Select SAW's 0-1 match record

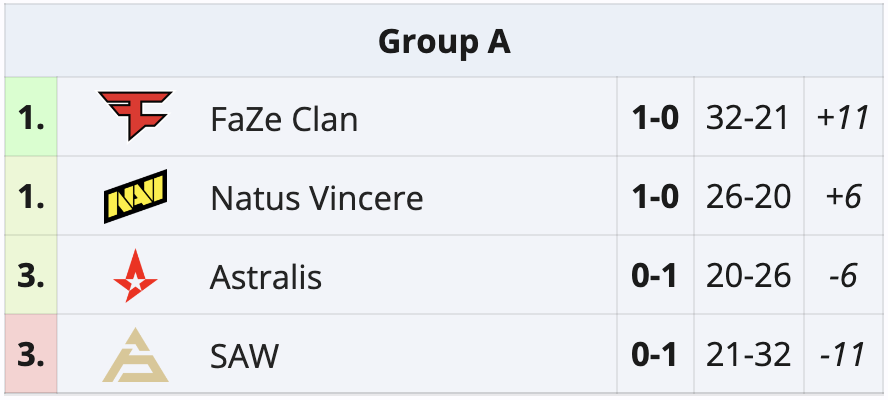pyautogui.click(x=655, y=355)
